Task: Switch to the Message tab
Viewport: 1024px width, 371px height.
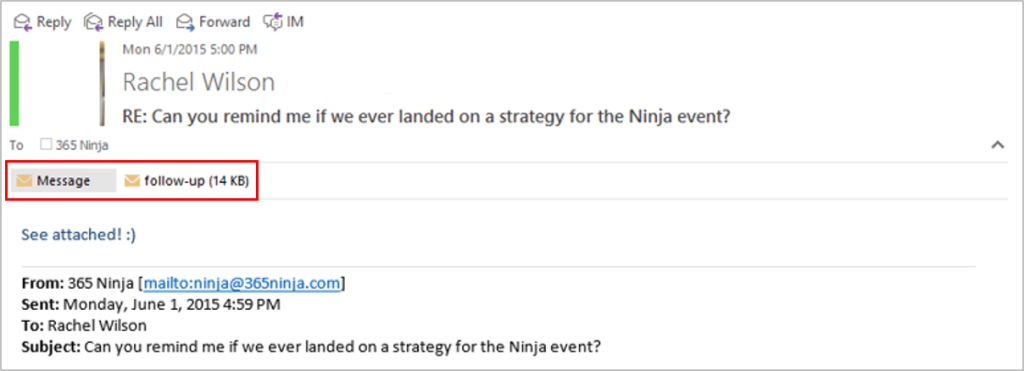Action: (63, 181)
